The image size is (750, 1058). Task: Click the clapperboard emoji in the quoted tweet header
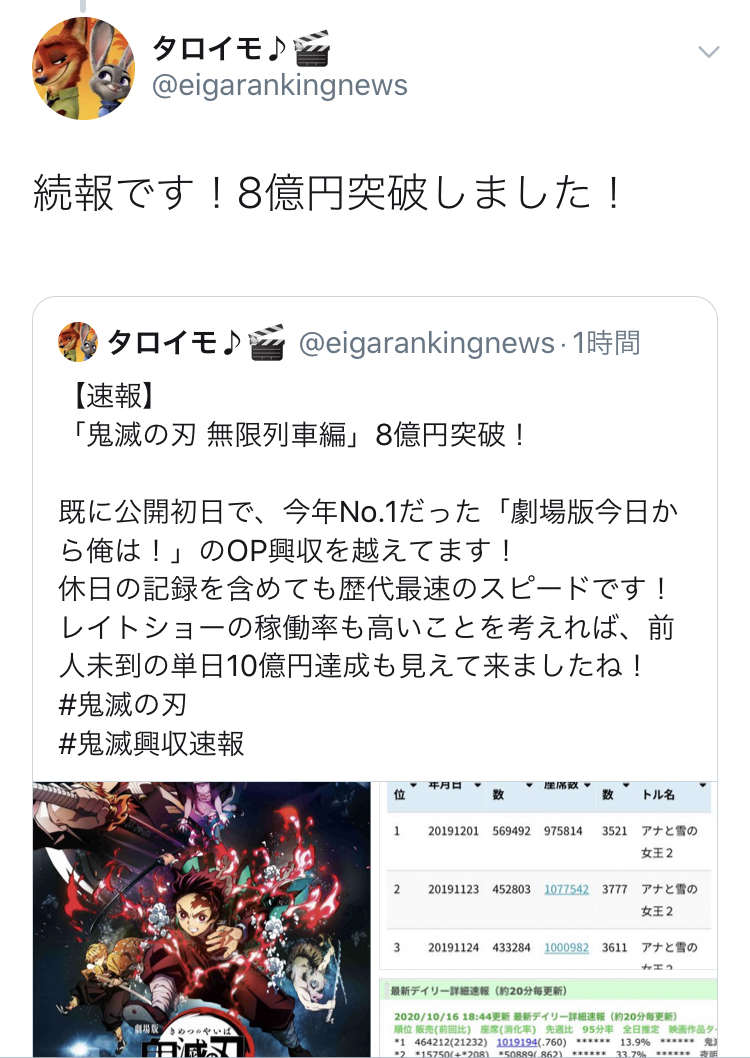[x=266, y=342]
